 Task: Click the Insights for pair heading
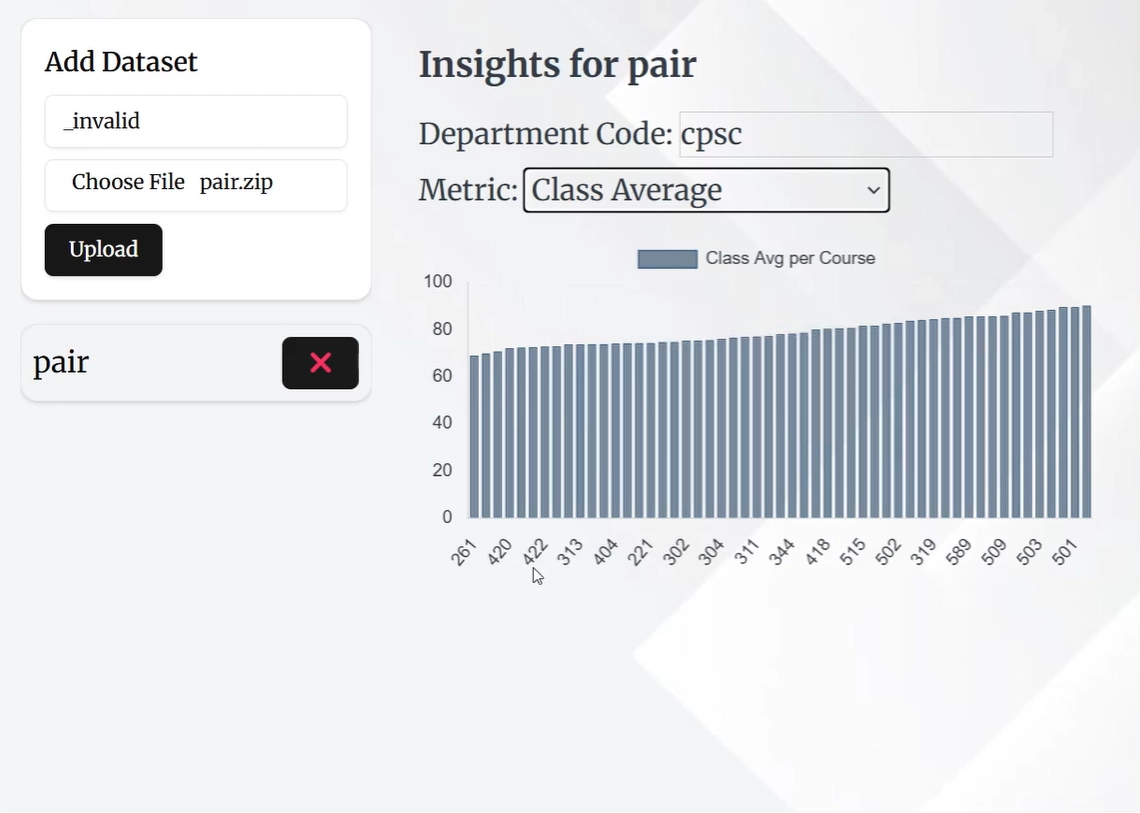[x=557, y=64]
